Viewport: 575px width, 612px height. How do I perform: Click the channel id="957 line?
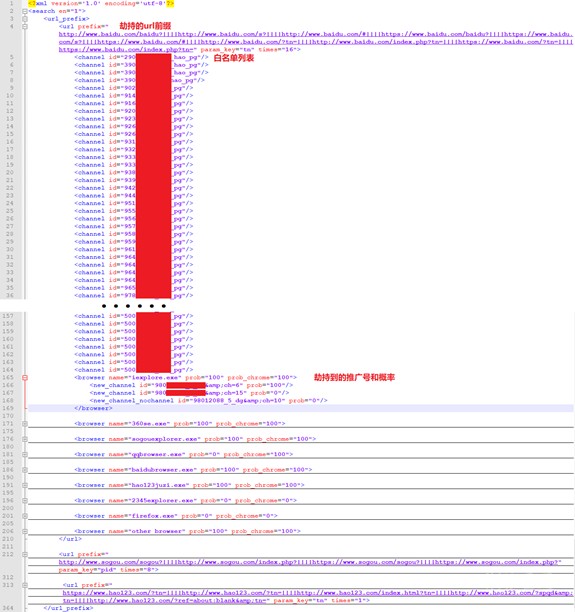point(134,226)
